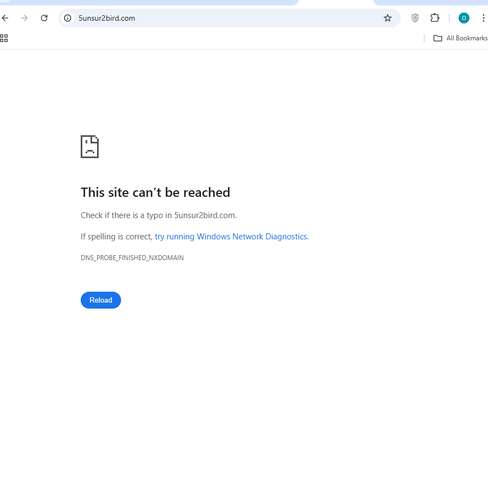The image size is (488, 500).
Task: Select the DNS_PROBE_FINISHED_NXDOMAIN error code text
Action: tap(132, 258)
